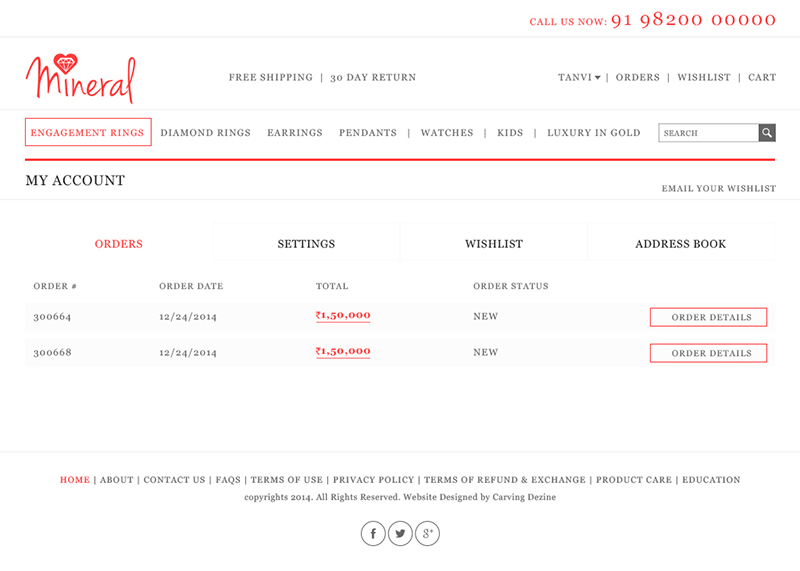
Task: Open Engagement Rings category
Action: 88,133
